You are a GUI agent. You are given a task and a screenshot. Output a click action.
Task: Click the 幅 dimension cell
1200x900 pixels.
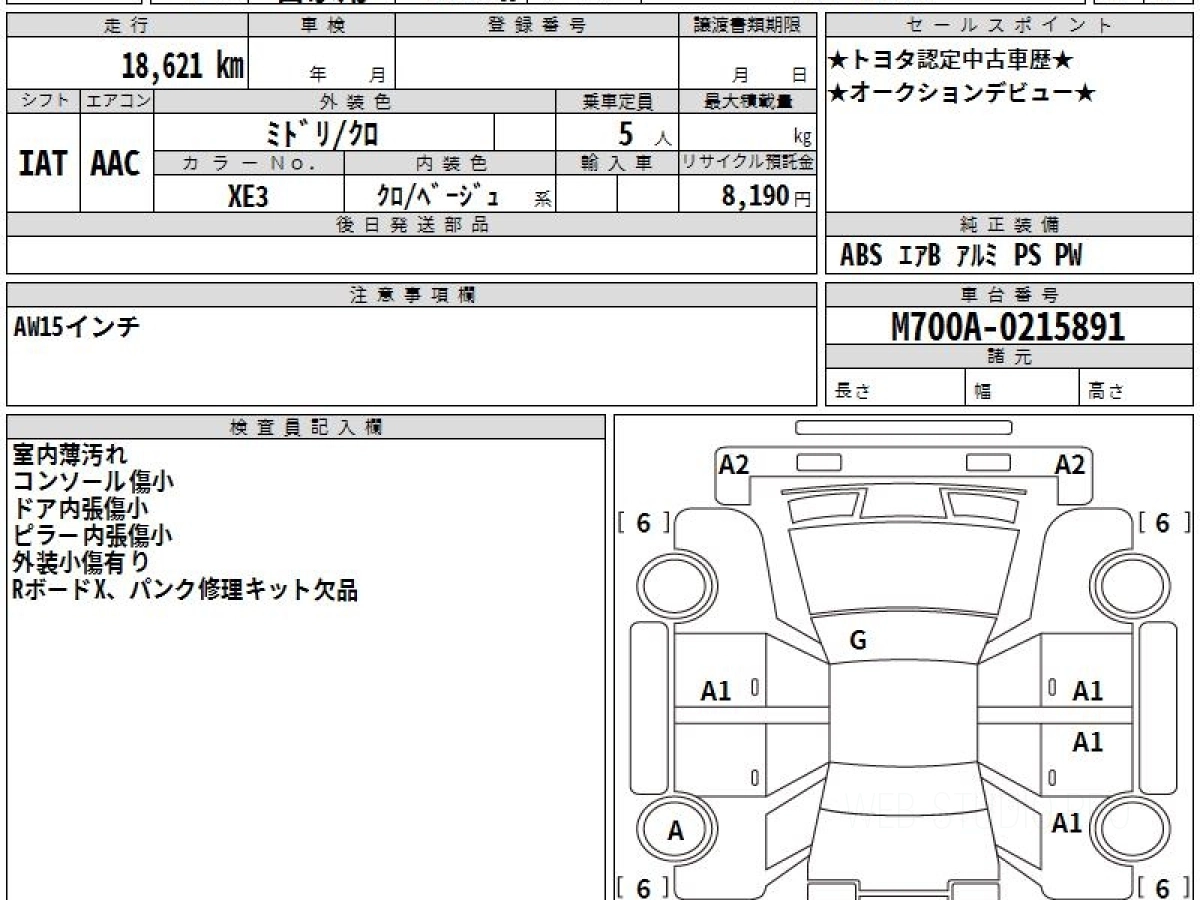(1022, 388)
